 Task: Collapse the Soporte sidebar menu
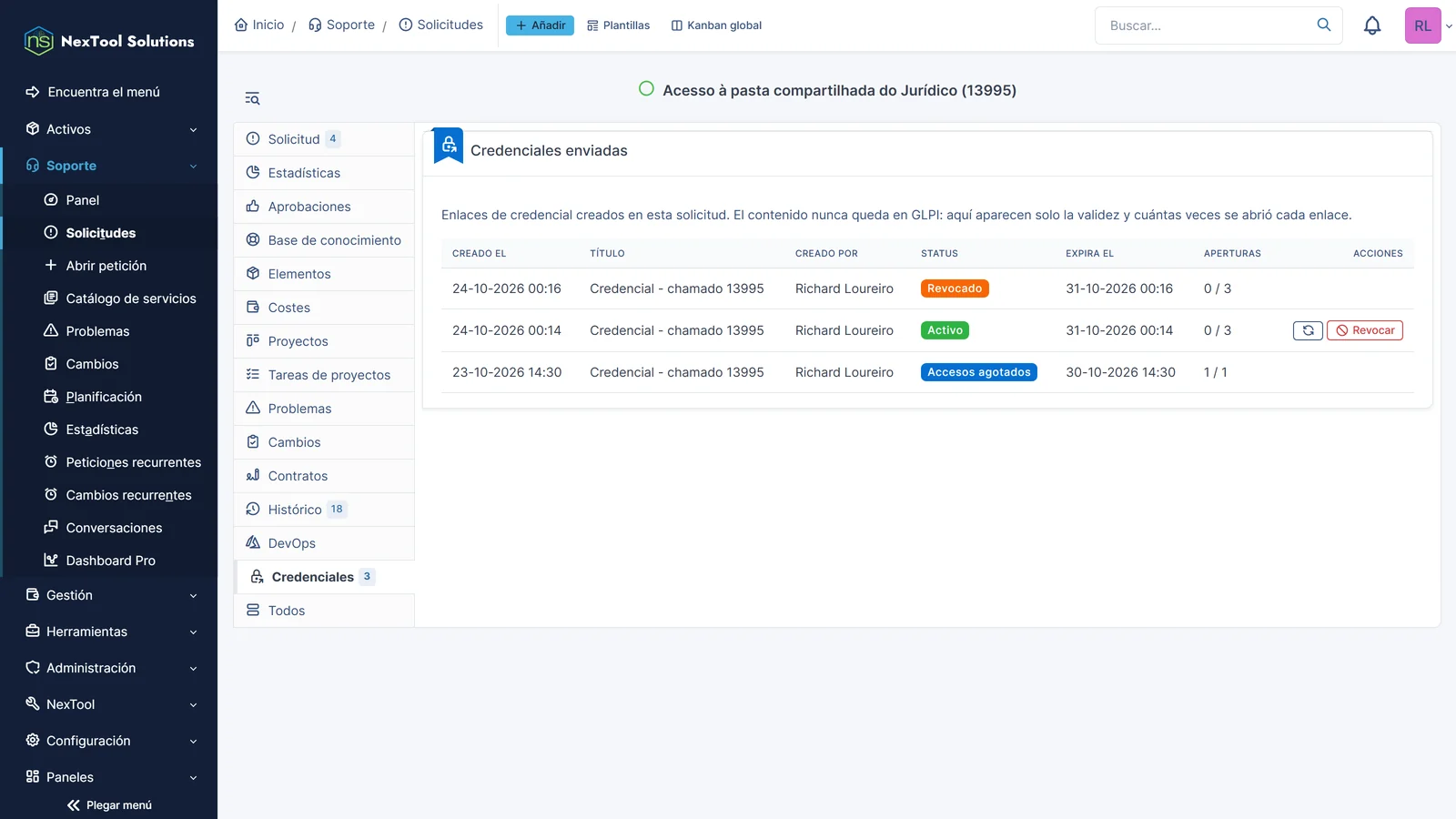coord(109,166)
